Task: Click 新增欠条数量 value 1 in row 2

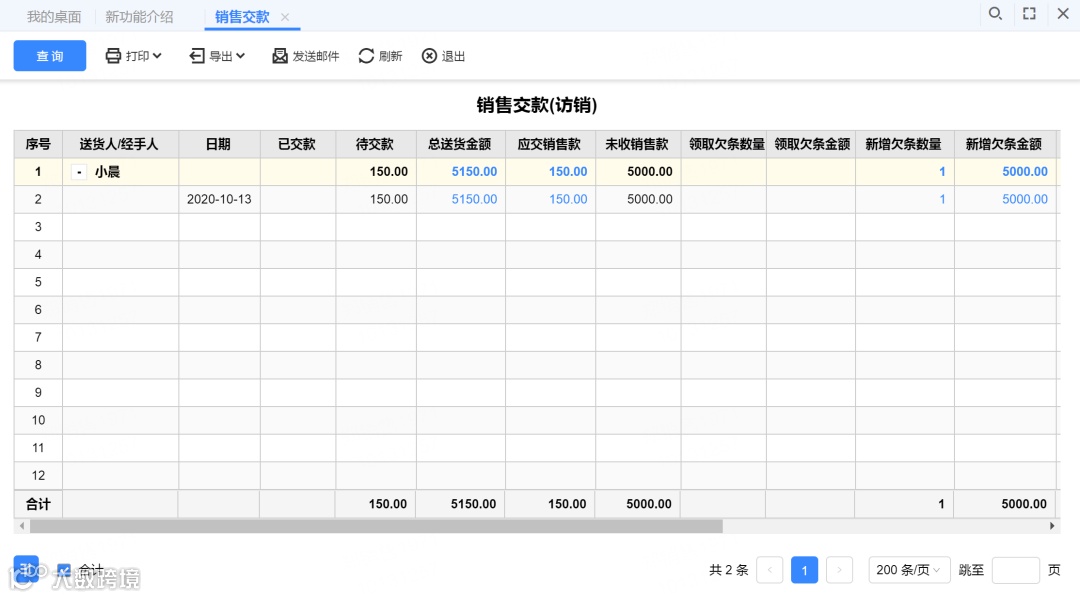Action: click(x=942, y=199)
